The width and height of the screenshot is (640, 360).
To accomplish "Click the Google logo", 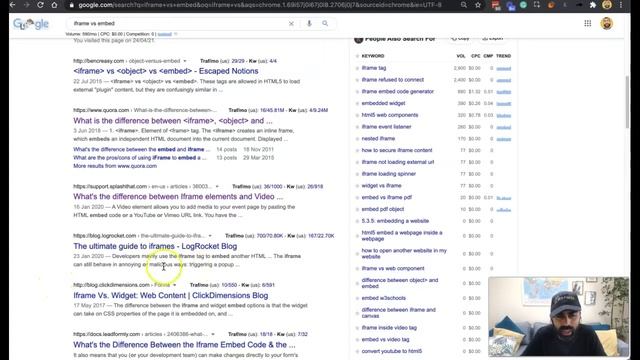I will tap(31, 24).
